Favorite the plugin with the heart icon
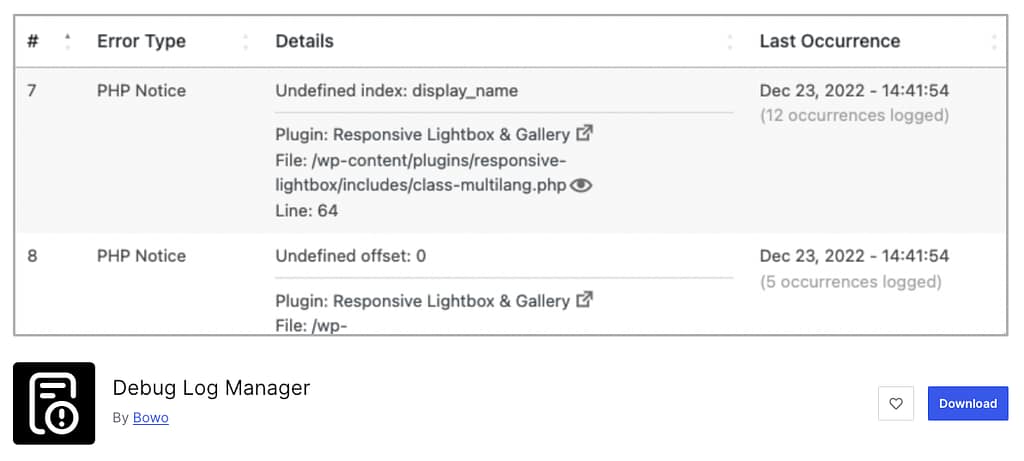Viewport: 1024px width, 461px height. coord(896,403)
